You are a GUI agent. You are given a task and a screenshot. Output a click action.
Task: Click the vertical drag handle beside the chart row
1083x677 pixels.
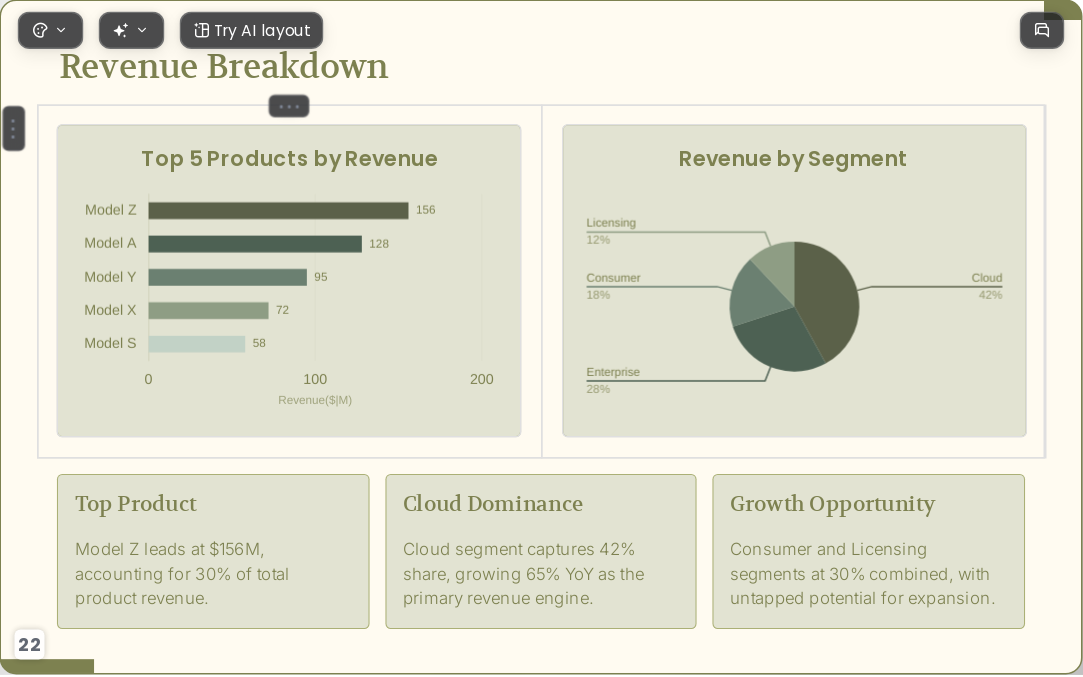[14, 128]
